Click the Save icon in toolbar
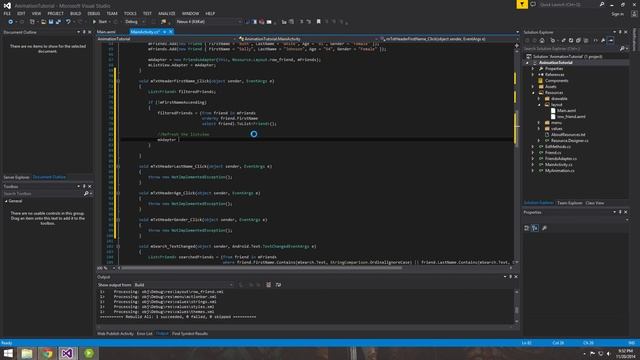This screenshot has width=640, height=360. click(51, 22)
